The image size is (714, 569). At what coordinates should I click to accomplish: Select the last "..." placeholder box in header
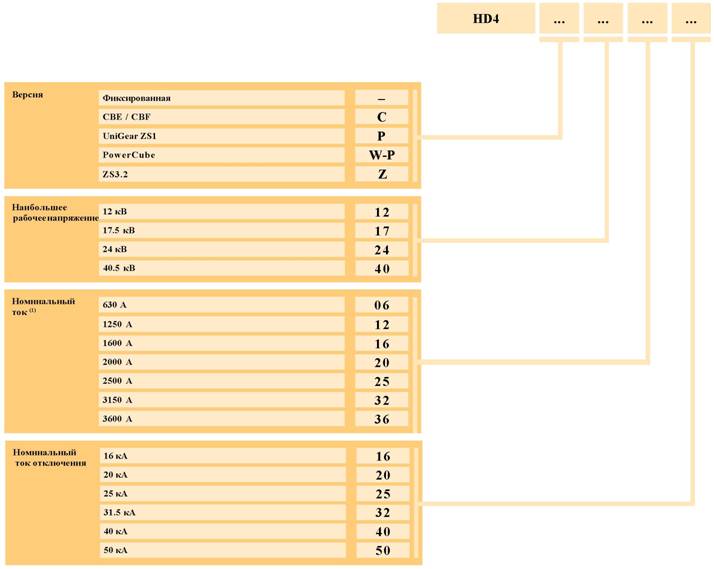click(x=693, y=18)
